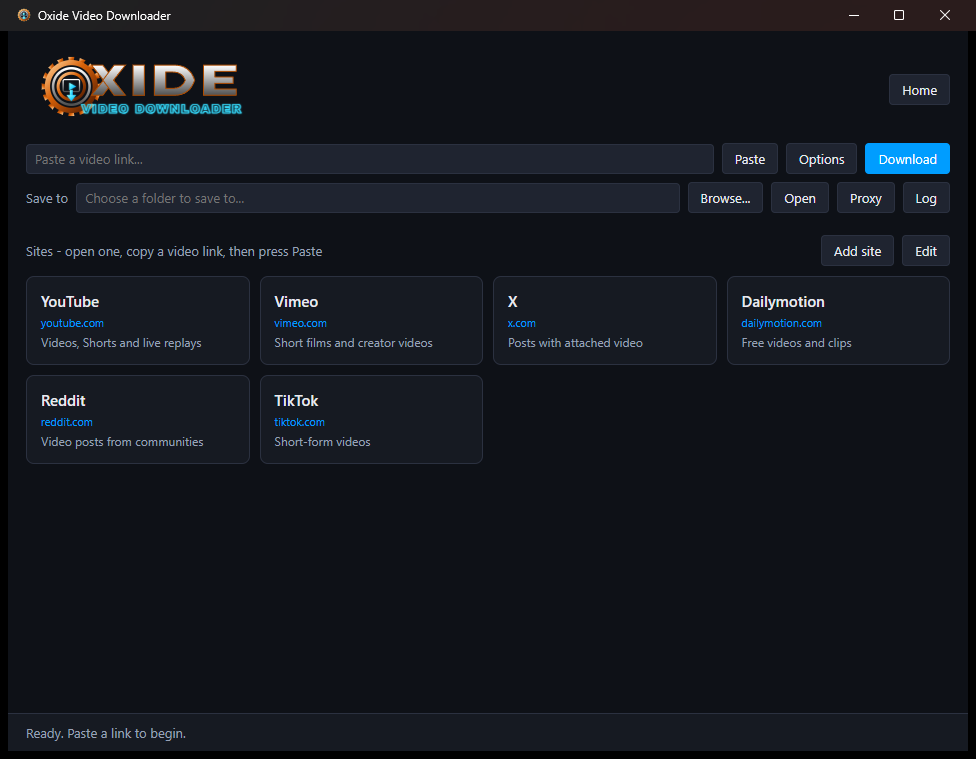Show the Log

(926, 198)
